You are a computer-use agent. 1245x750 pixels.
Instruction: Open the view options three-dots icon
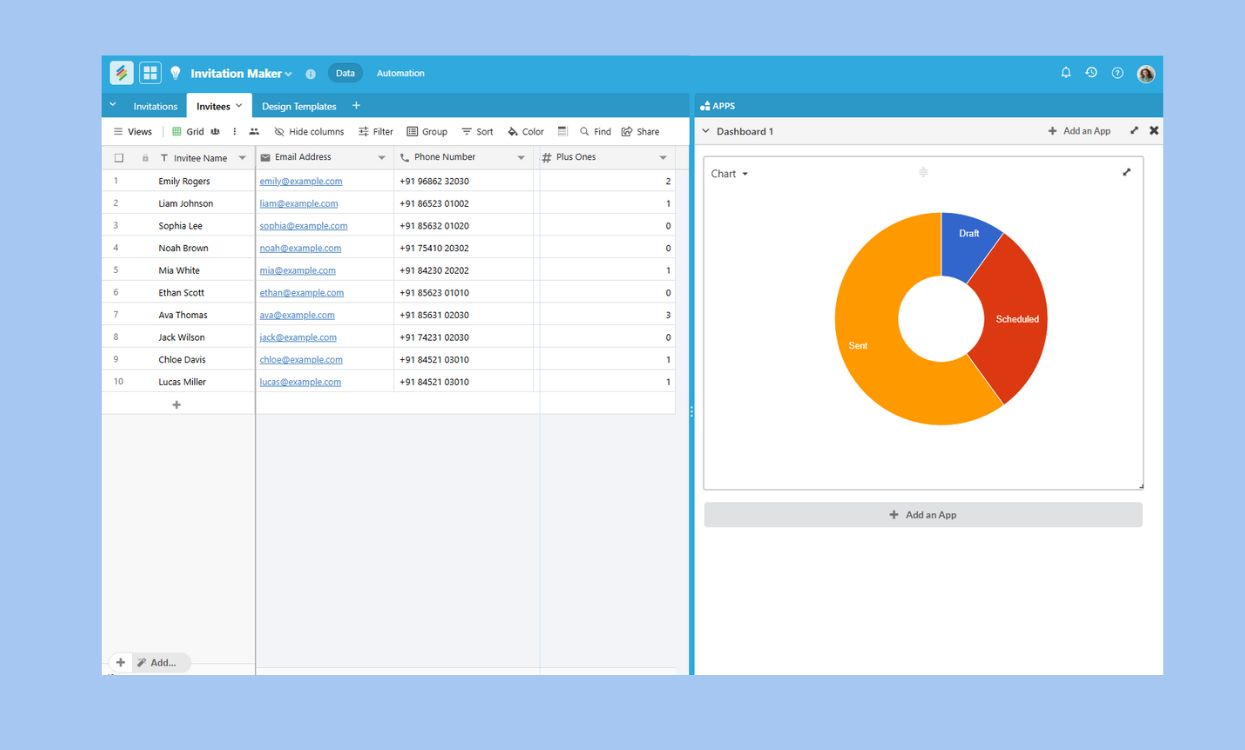tap(235, 132)
